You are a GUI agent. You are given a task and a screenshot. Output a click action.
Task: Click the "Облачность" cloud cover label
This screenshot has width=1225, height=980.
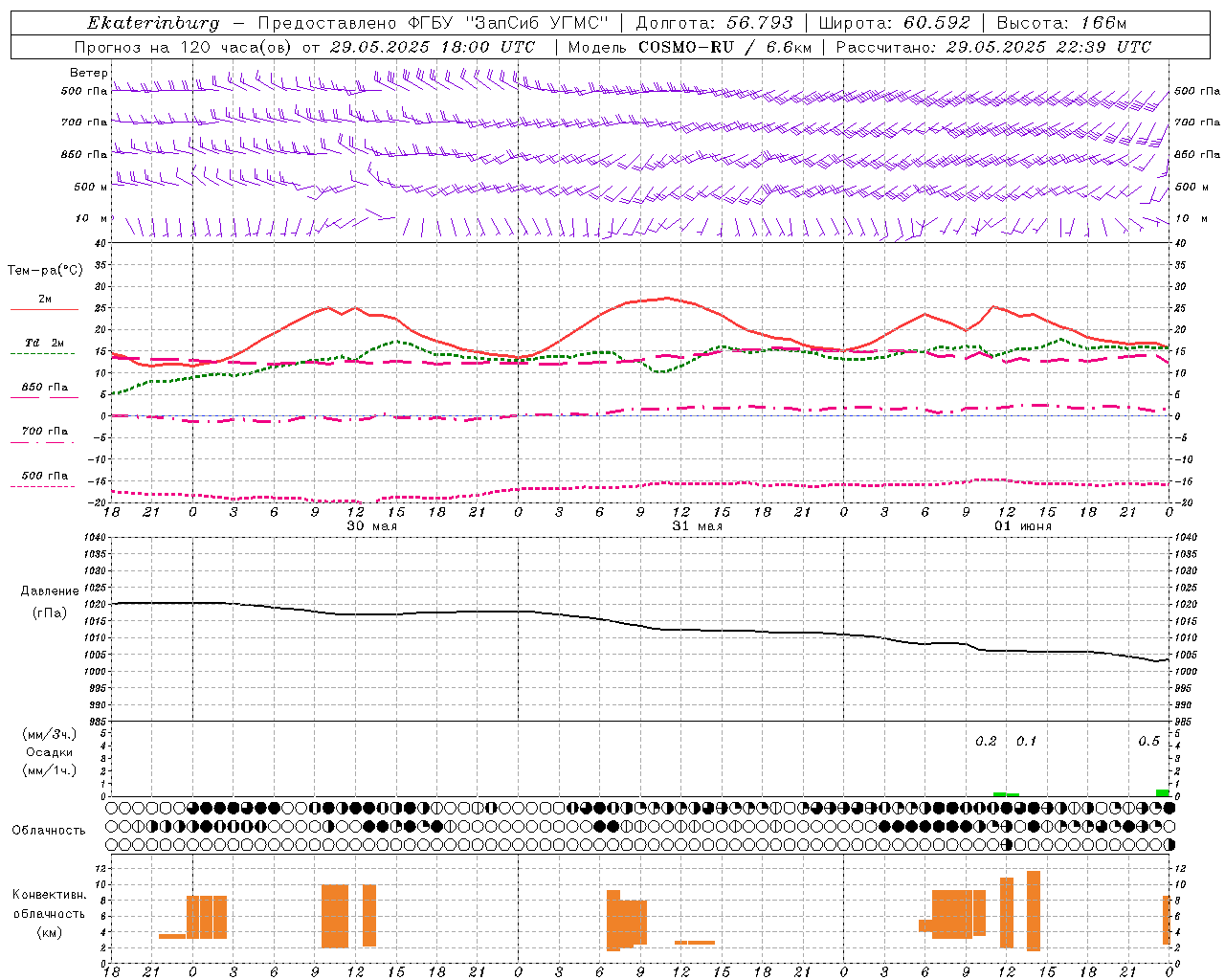[x=49, y=830]
